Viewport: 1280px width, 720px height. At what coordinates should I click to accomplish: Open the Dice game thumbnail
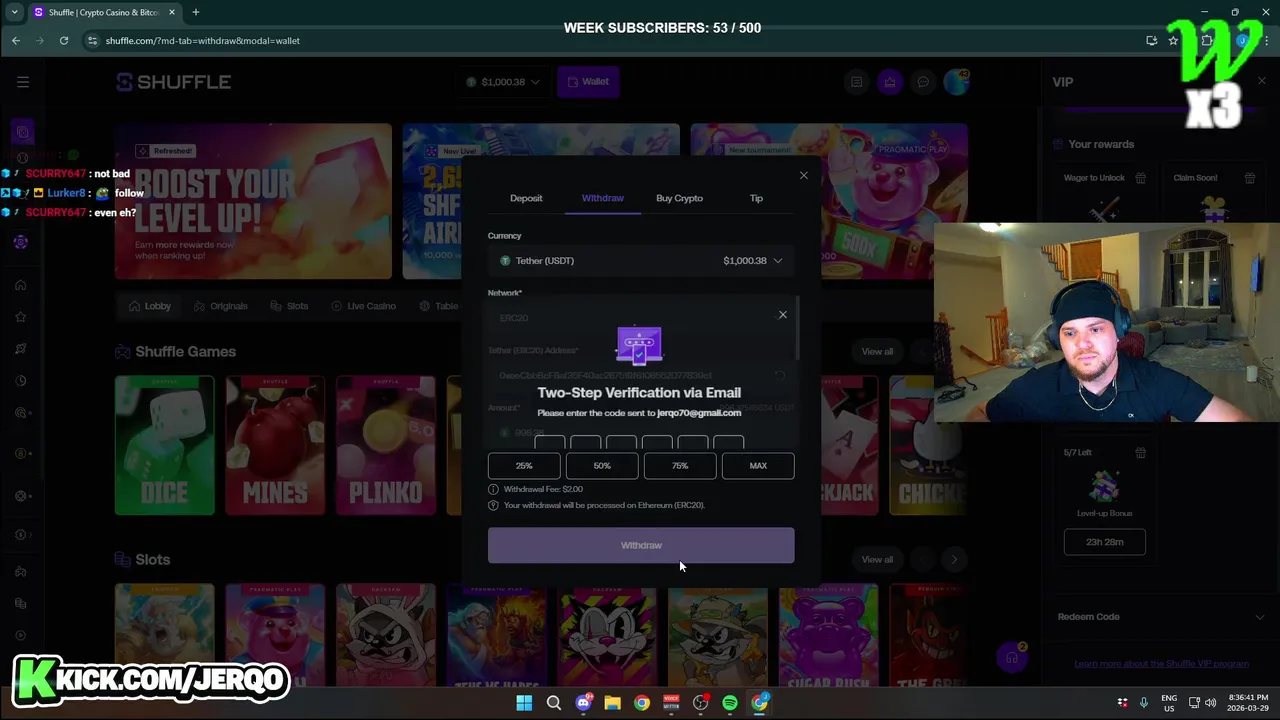coord(164,445)
